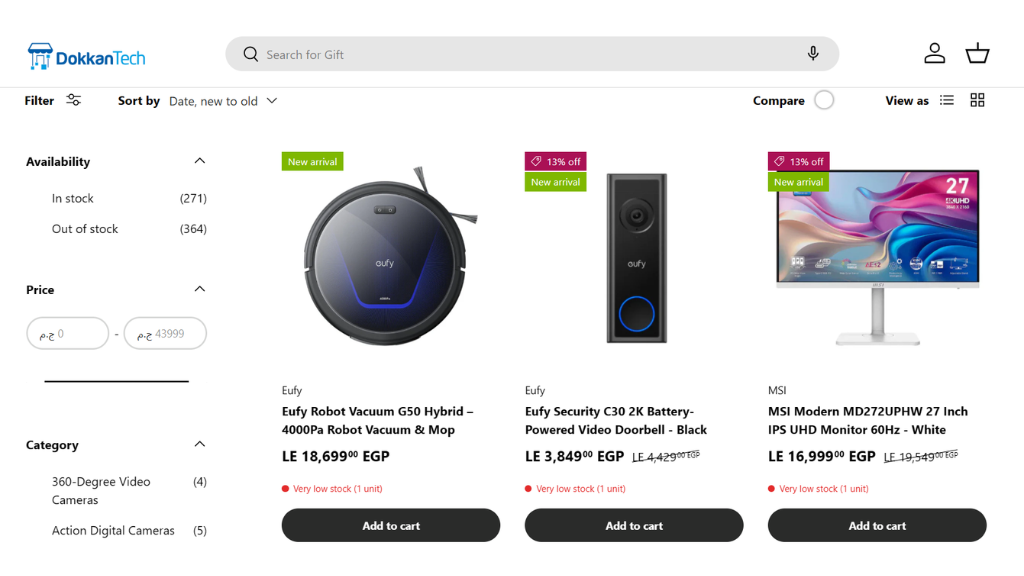Click the search magnifier icon
The image size is (1024, 576).
click(251, 54)
